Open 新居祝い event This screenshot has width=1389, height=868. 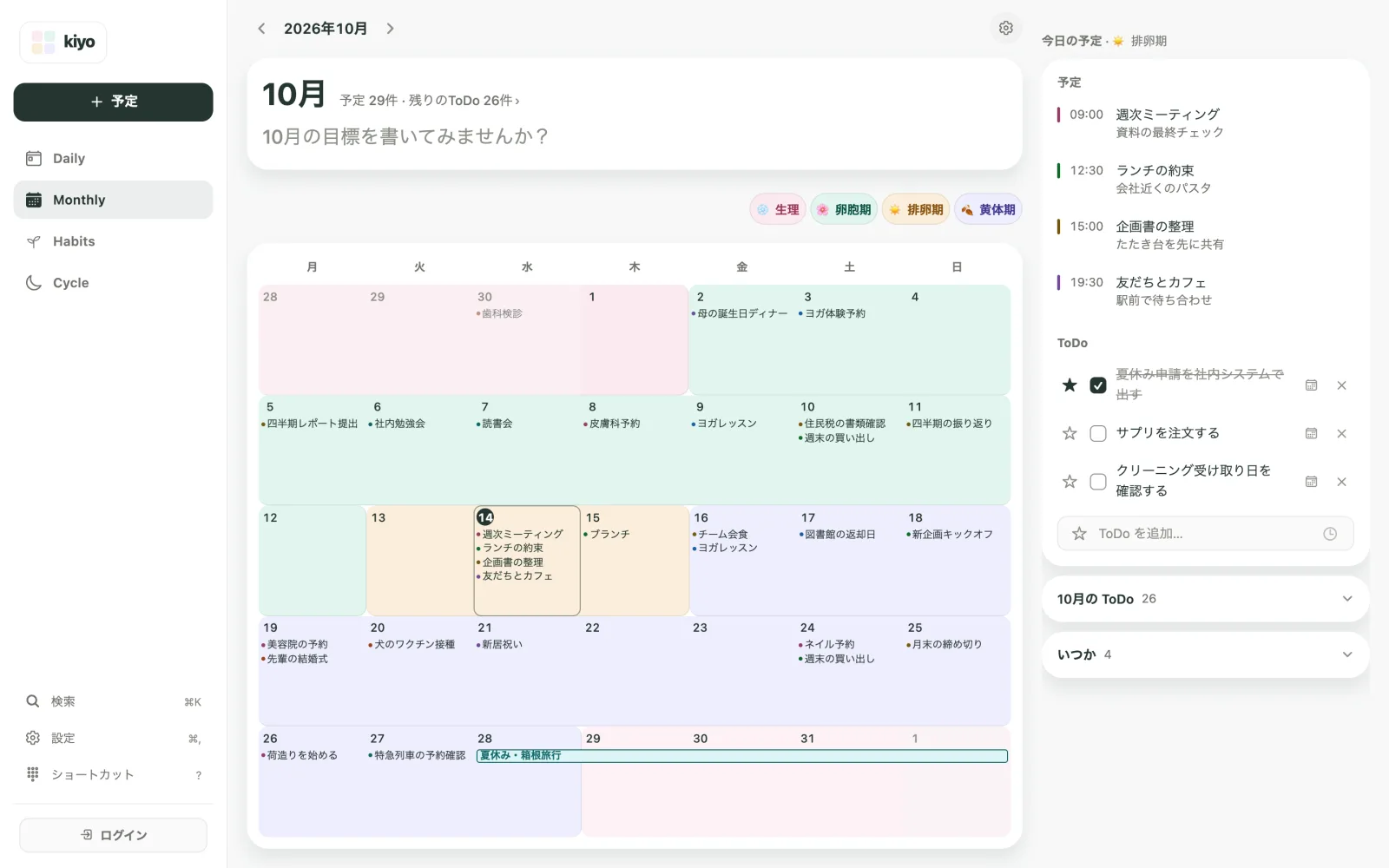(499, 644)
